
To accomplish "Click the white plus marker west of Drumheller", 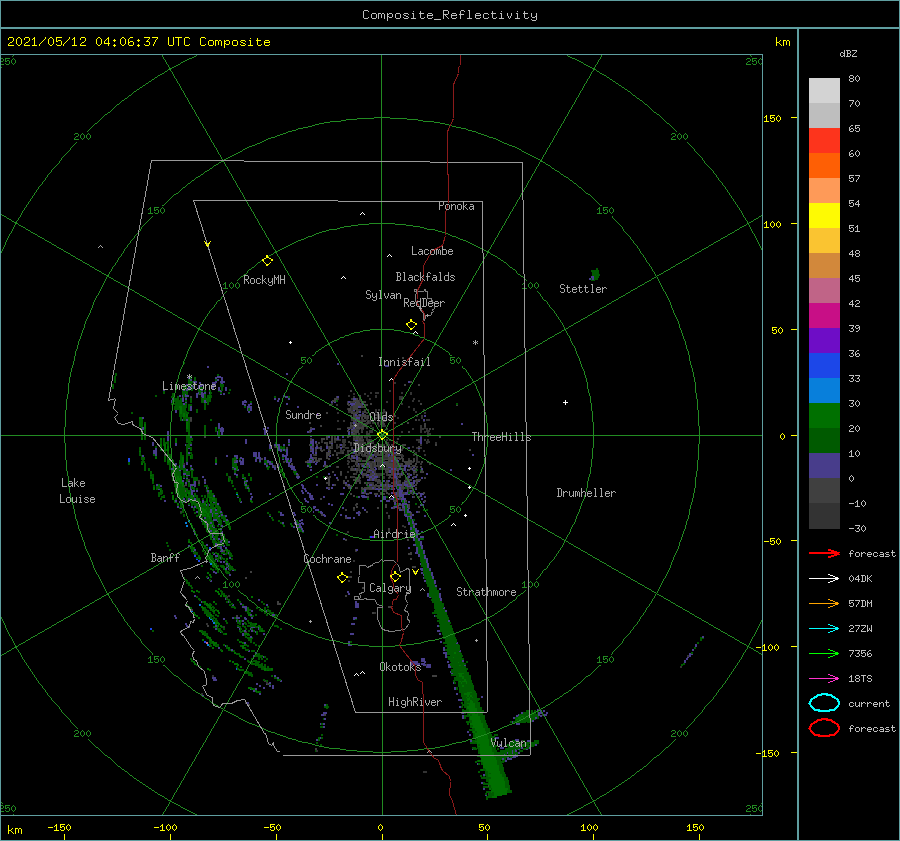I will (x=565, y=402).
